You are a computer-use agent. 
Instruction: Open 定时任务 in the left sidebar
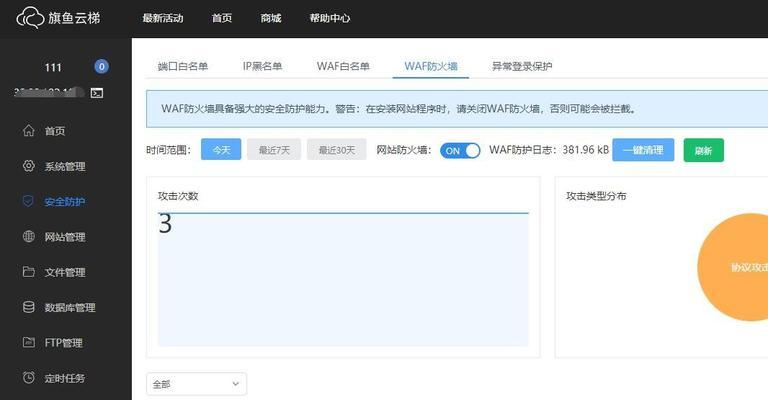click(x=65, y=378)
